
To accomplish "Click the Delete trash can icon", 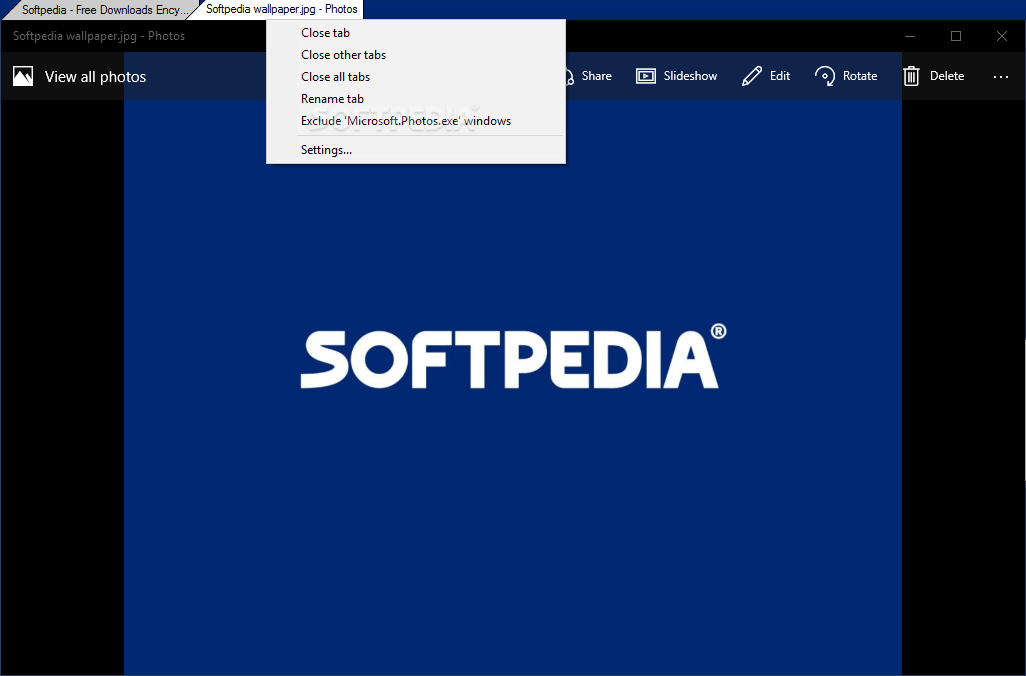I will tap(911, 76).
